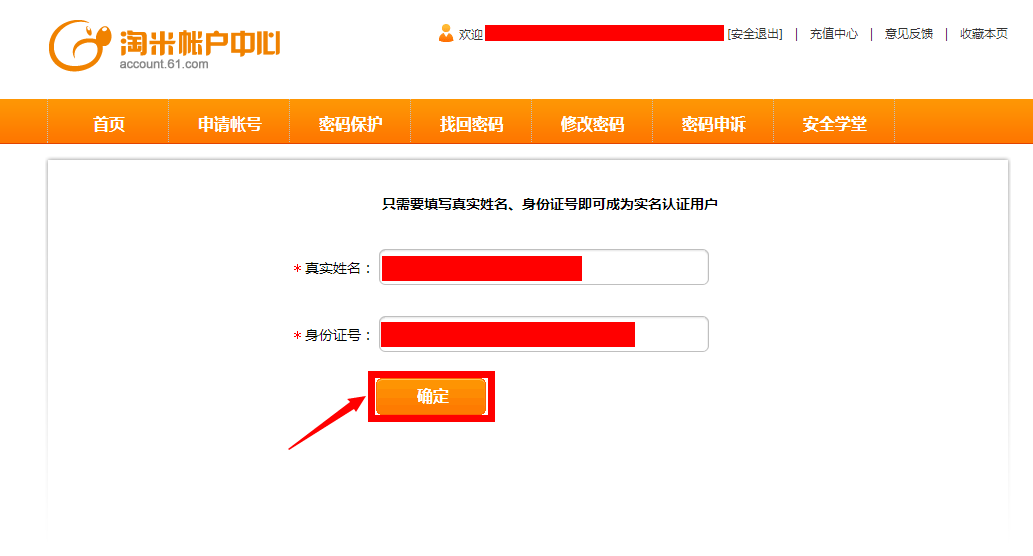This screenshot has width=1033, height=556.
Task: Click the 安全退出 logout link
Action: [x=755, y=34]
